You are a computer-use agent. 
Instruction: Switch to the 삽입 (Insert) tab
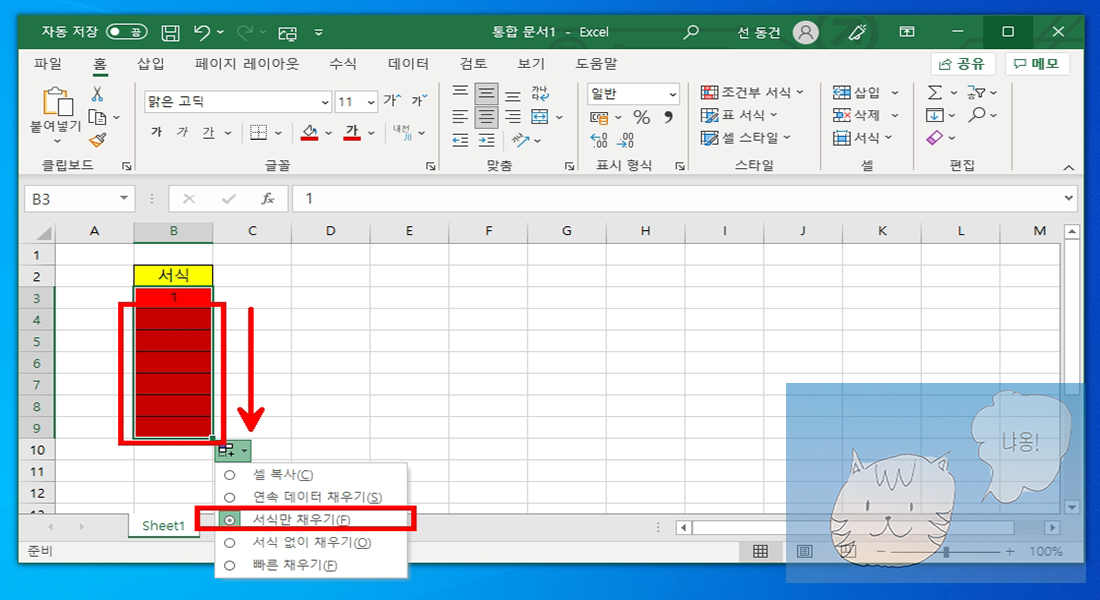150,64
